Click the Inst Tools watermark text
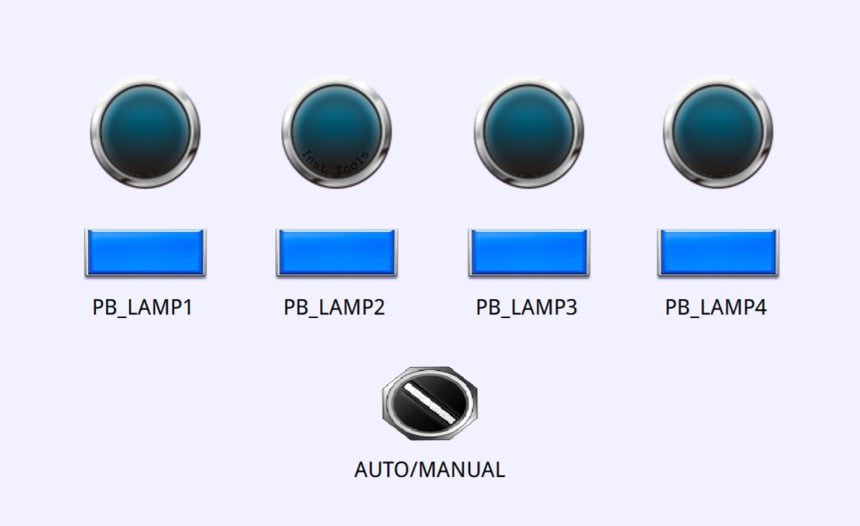The width and height of the screenshot is (860, 526). pos(336,164)
